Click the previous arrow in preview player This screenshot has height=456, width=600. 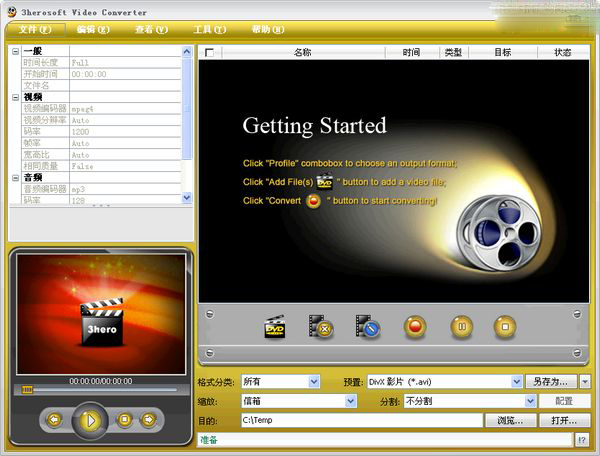click(54, 420)
